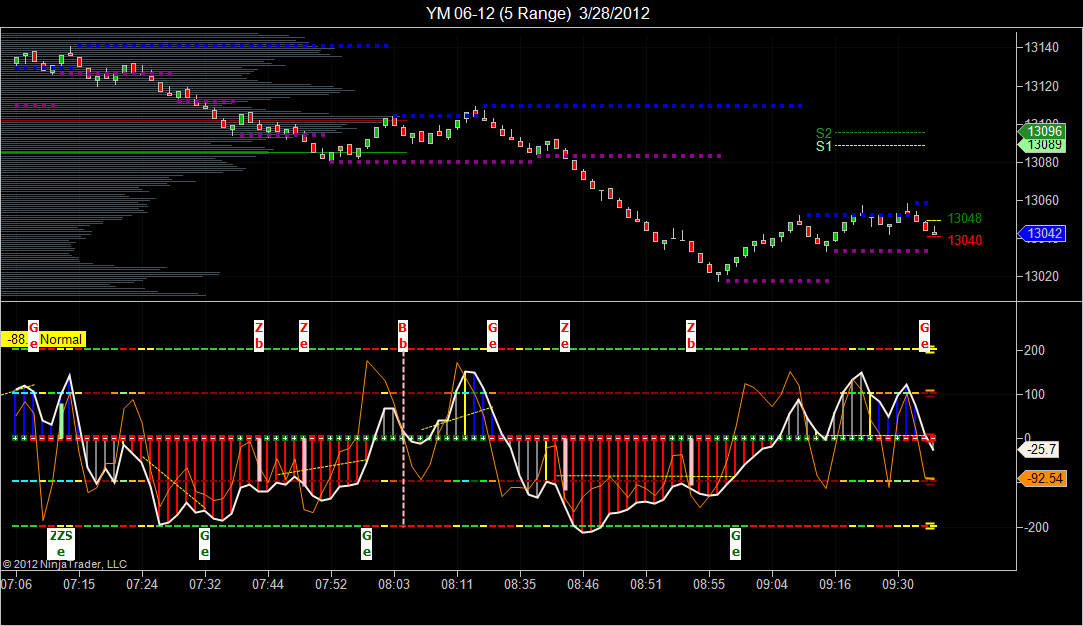Click the yellow -88. value label
Image resolution: width=1083 pixels, height=626 pixels.
[x=16, y=339]
